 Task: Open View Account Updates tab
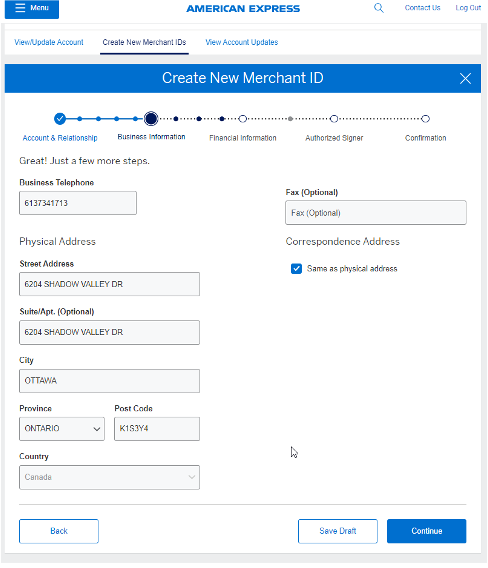(x=242, y=42)
